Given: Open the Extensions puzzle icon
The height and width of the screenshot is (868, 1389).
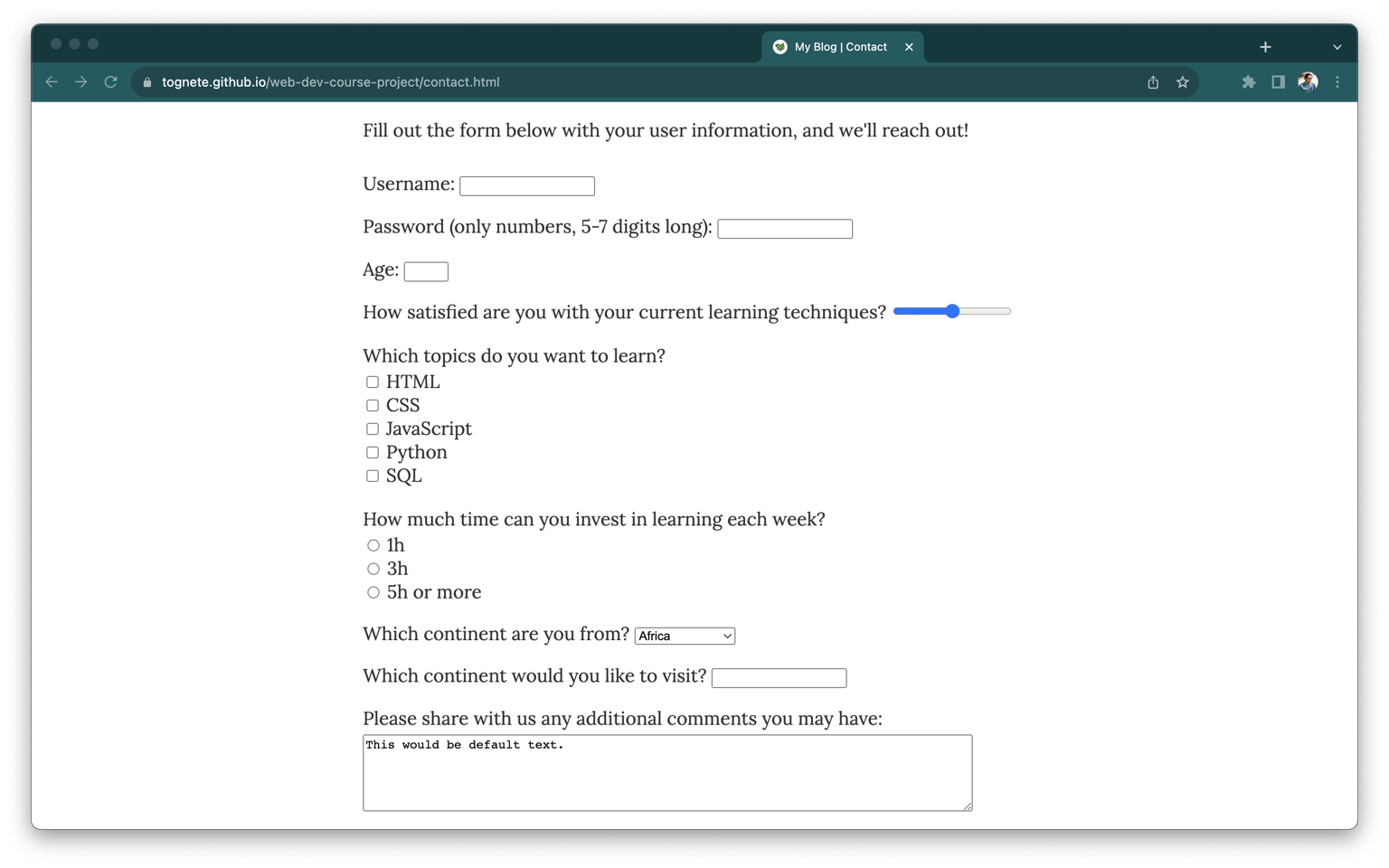Looking at the screenshot, I should [1249, 82].
